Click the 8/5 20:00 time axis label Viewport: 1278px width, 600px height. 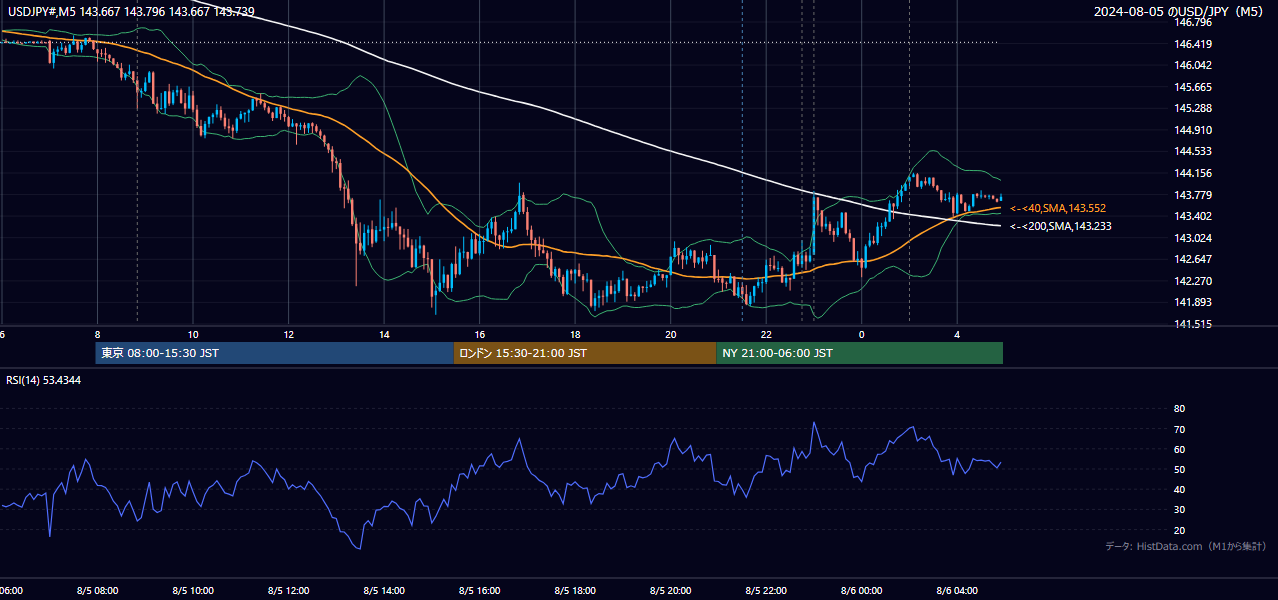click(671, 590)
